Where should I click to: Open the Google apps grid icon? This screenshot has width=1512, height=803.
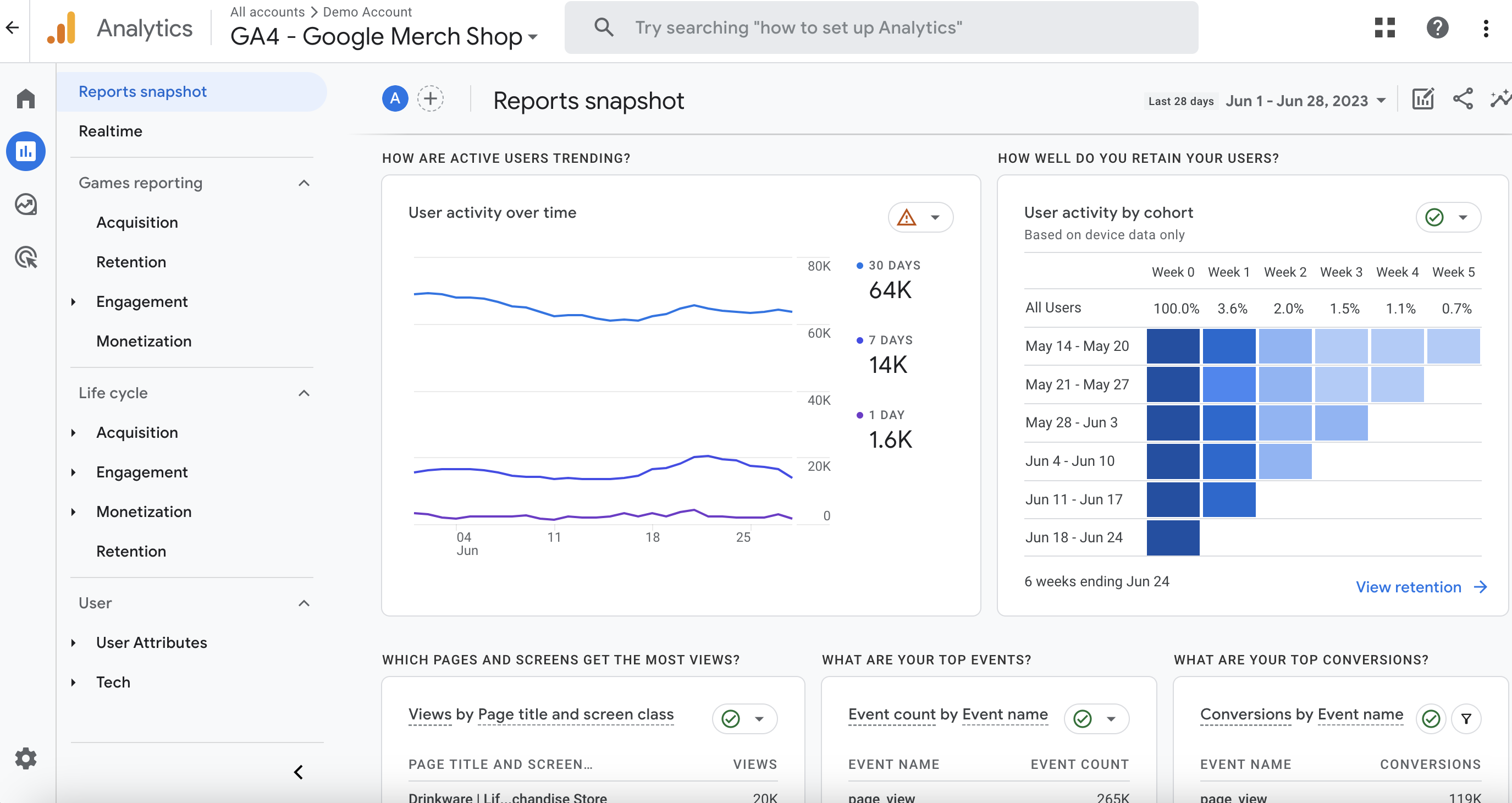[x=1384, y=28]
